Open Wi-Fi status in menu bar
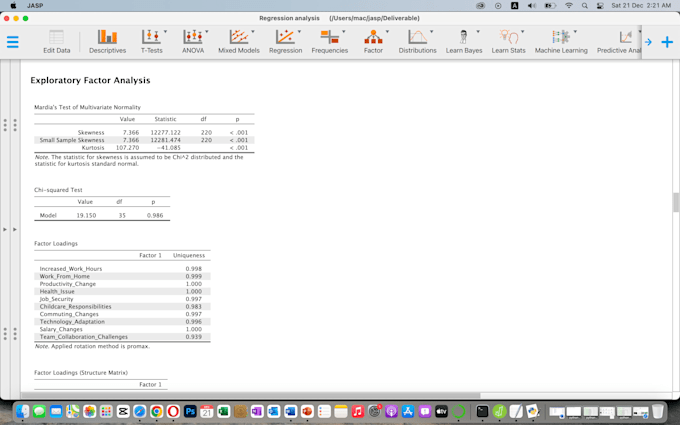 tap(569, 6)
